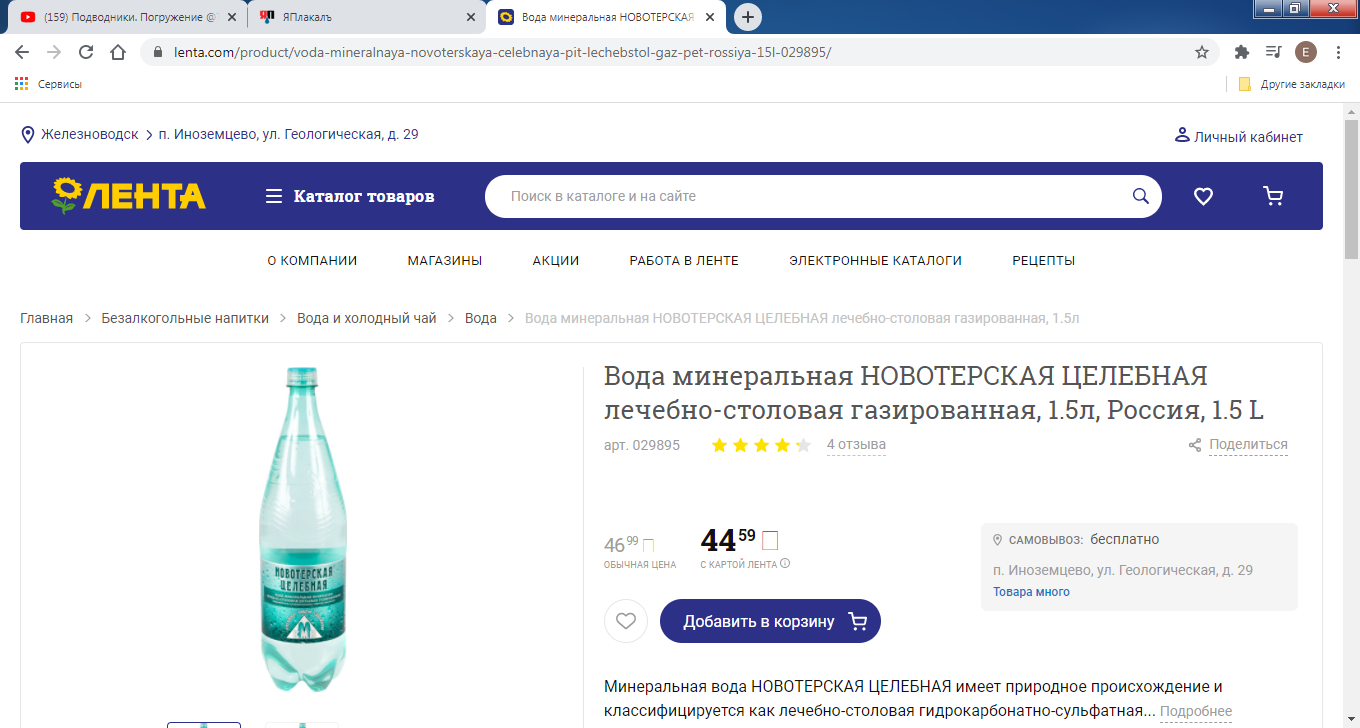Switch to the ЯПлакалъ tab
The height and width of the screenshot is (728, 1360).
tap(366, 17)
